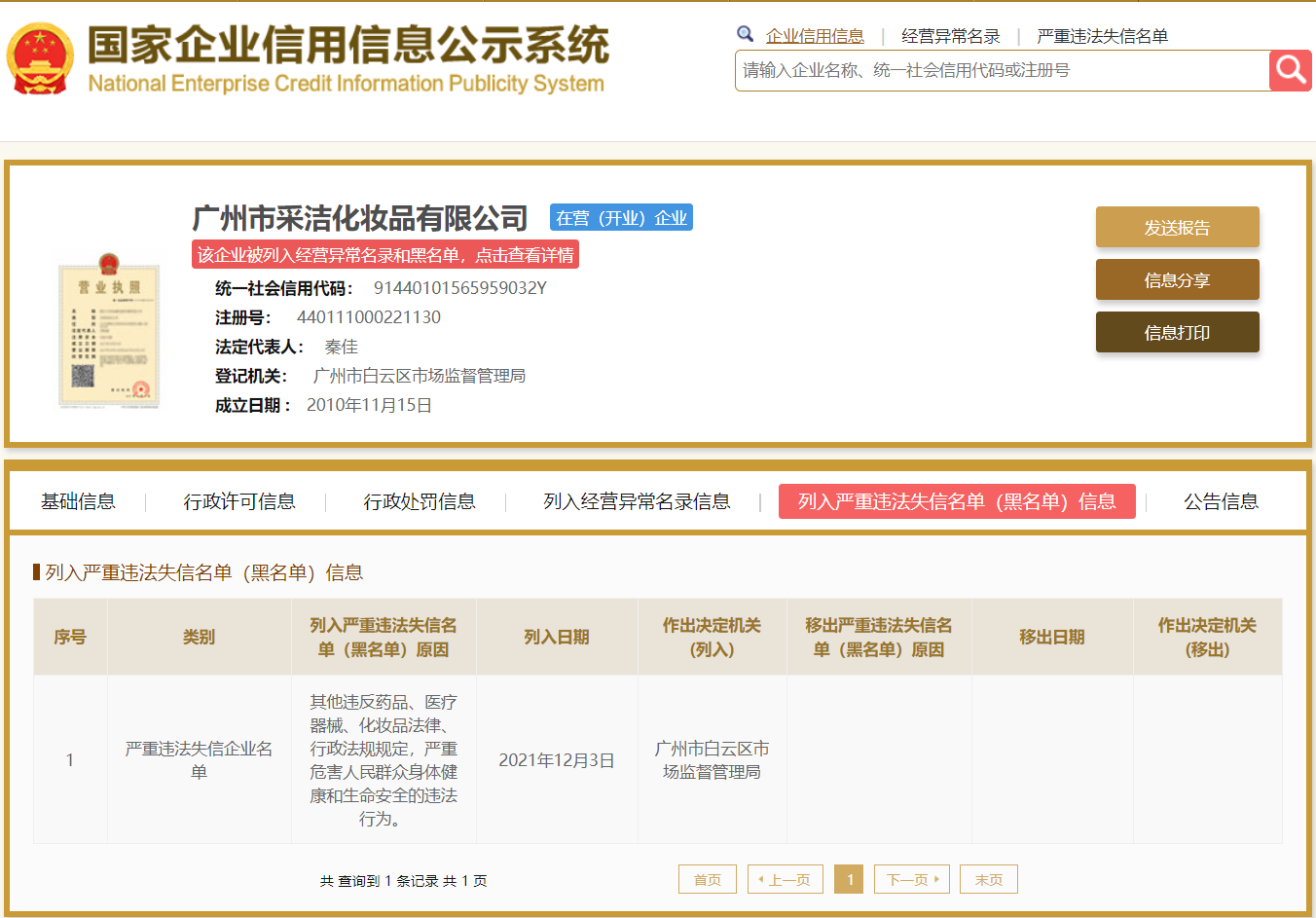
Task: Click legal representative name 秦佳
Action: click(342, 347)
